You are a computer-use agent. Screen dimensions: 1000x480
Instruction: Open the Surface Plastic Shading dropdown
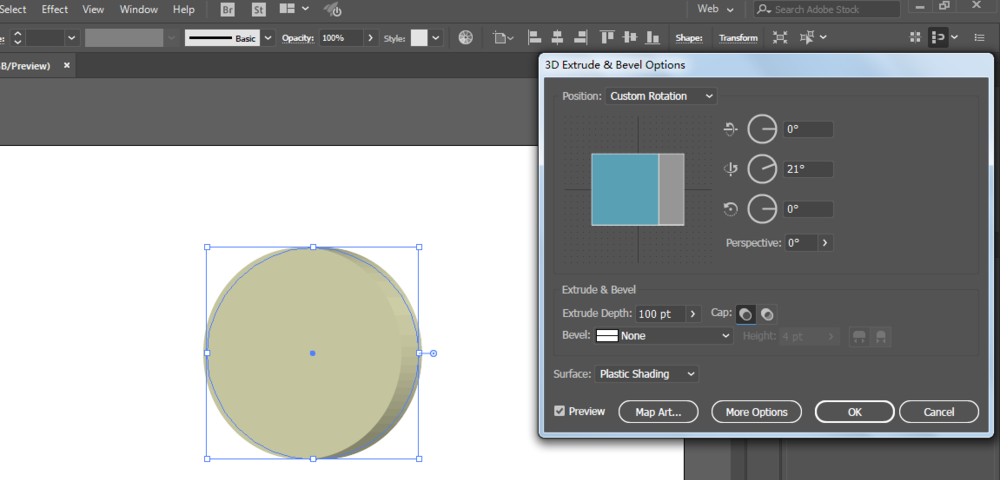point(646,374)
